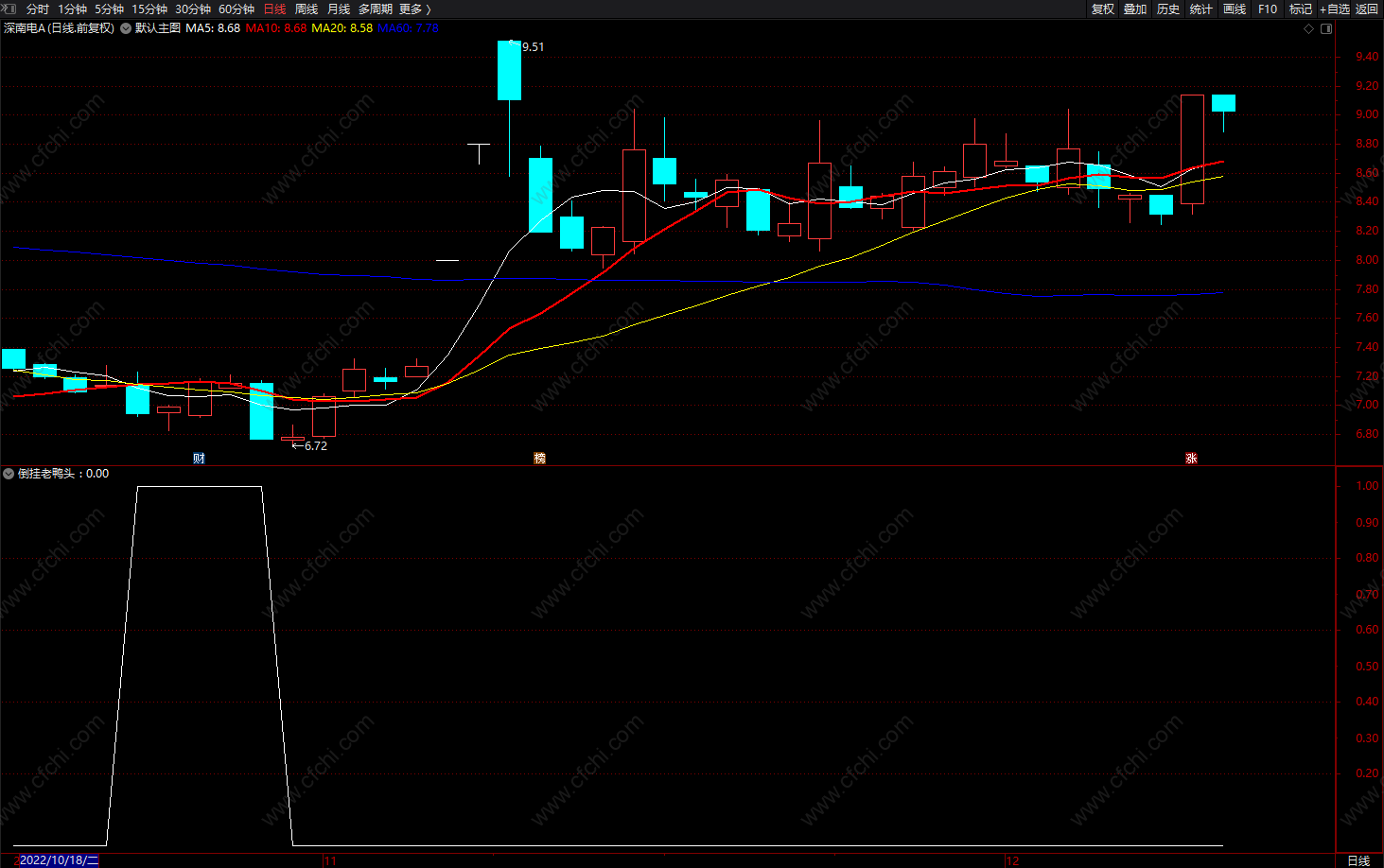Switch to 周线 weekly chart
Screen dimensions: 1384x868
[307, 9]
